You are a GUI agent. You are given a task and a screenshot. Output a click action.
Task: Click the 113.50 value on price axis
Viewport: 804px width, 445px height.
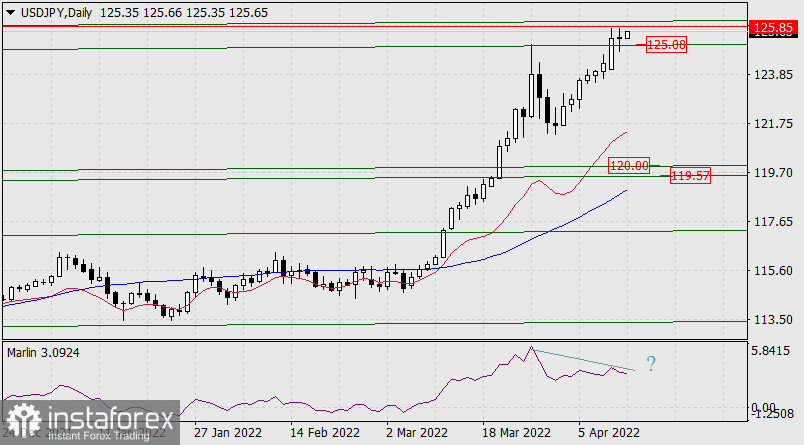pyautogui.click(x=773, y=319)
